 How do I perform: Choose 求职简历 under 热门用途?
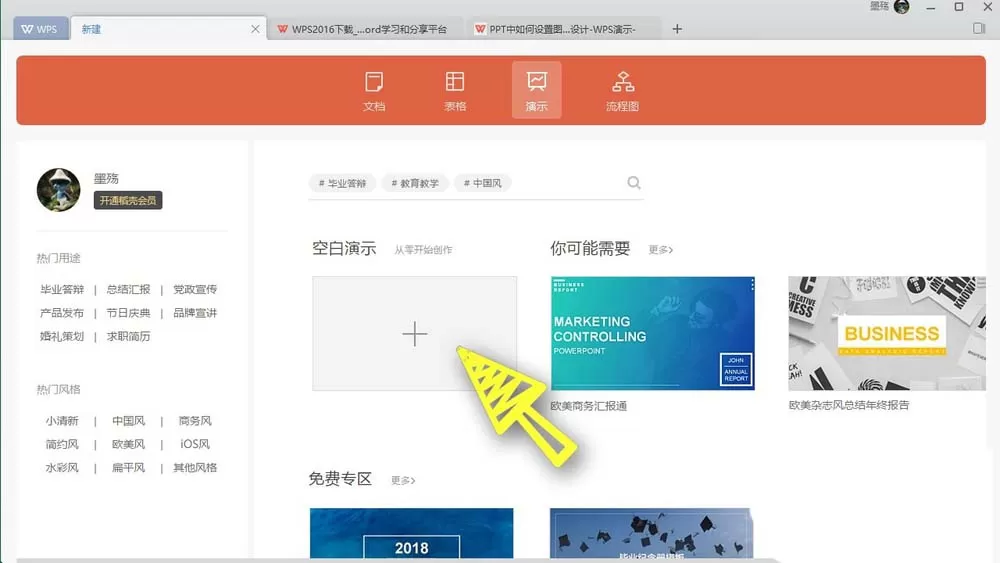[128, 337]
